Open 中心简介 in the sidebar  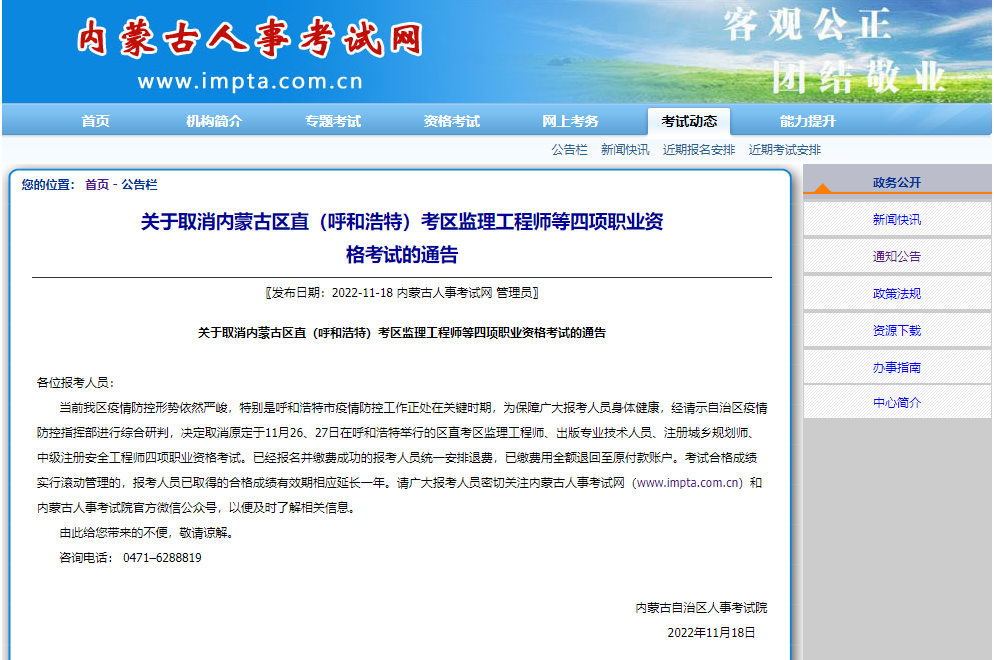tap(896, 403)
